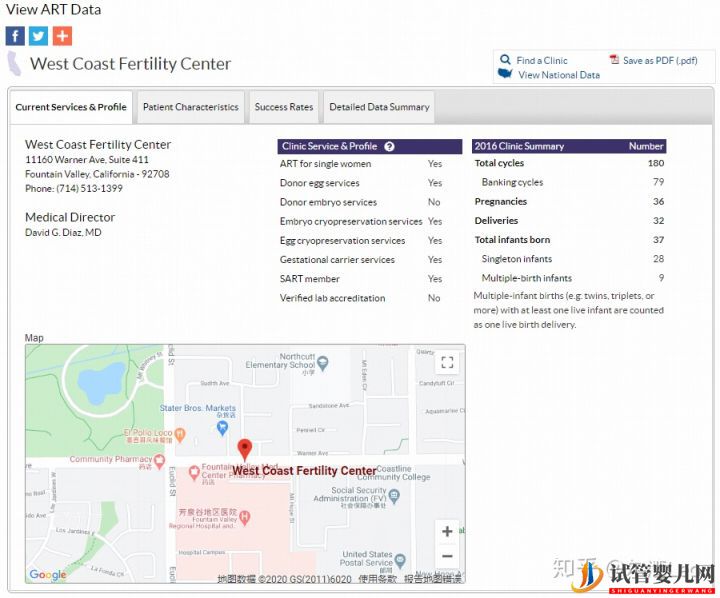Switch to the Patient Characteristics tab

tap(190, 107)
